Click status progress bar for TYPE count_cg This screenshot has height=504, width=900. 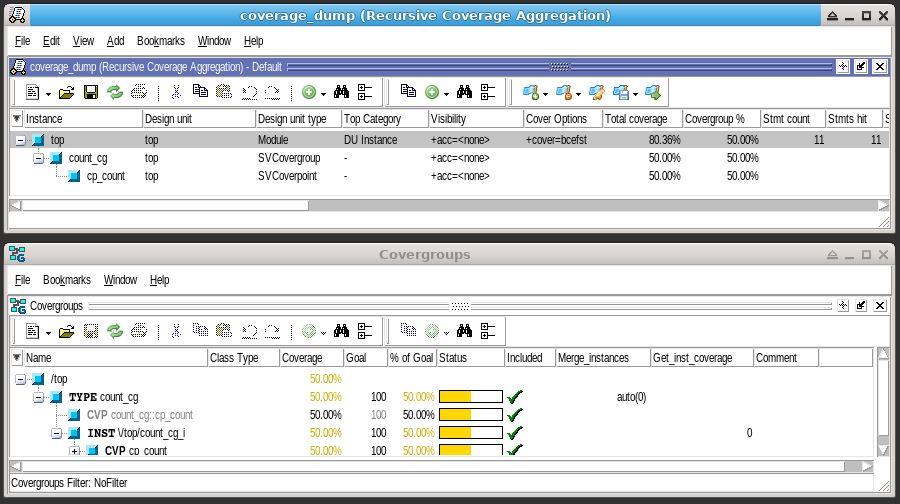click(x=471, y=397)
